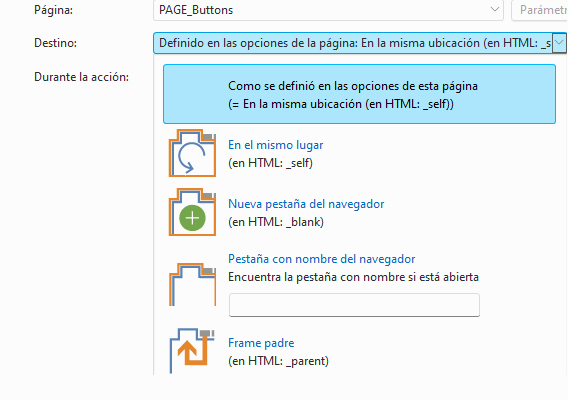Collapse the Destino dropdown using its arrow
568x400 pixels.
(x=559, y=43)
